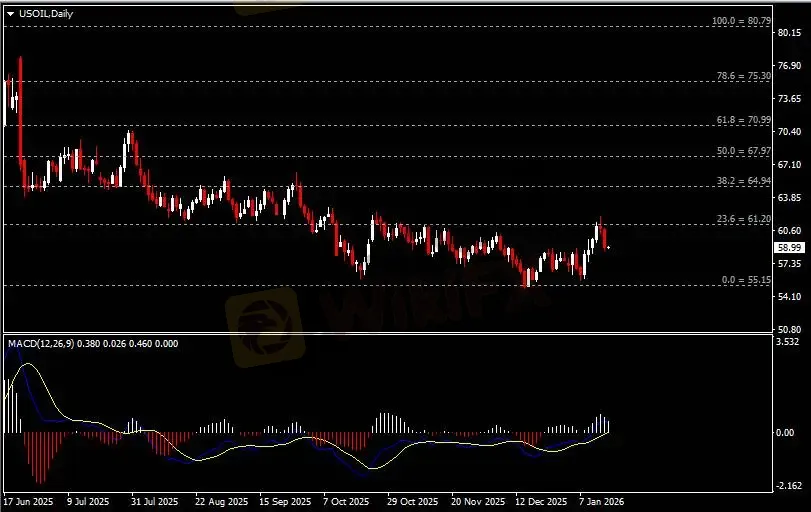811x512 pixels.
Task: Select the USOIL,Daily chart title
Action: 46,14
